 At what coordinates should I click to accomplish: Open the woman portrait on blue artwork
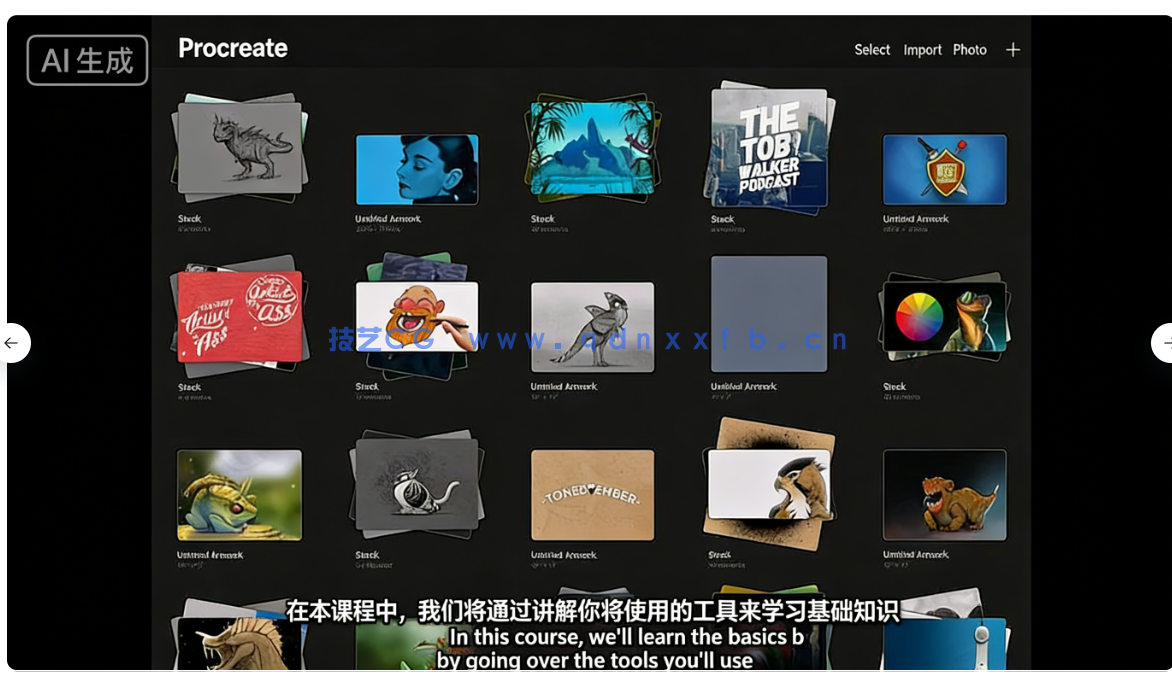(x=417, y=170)
